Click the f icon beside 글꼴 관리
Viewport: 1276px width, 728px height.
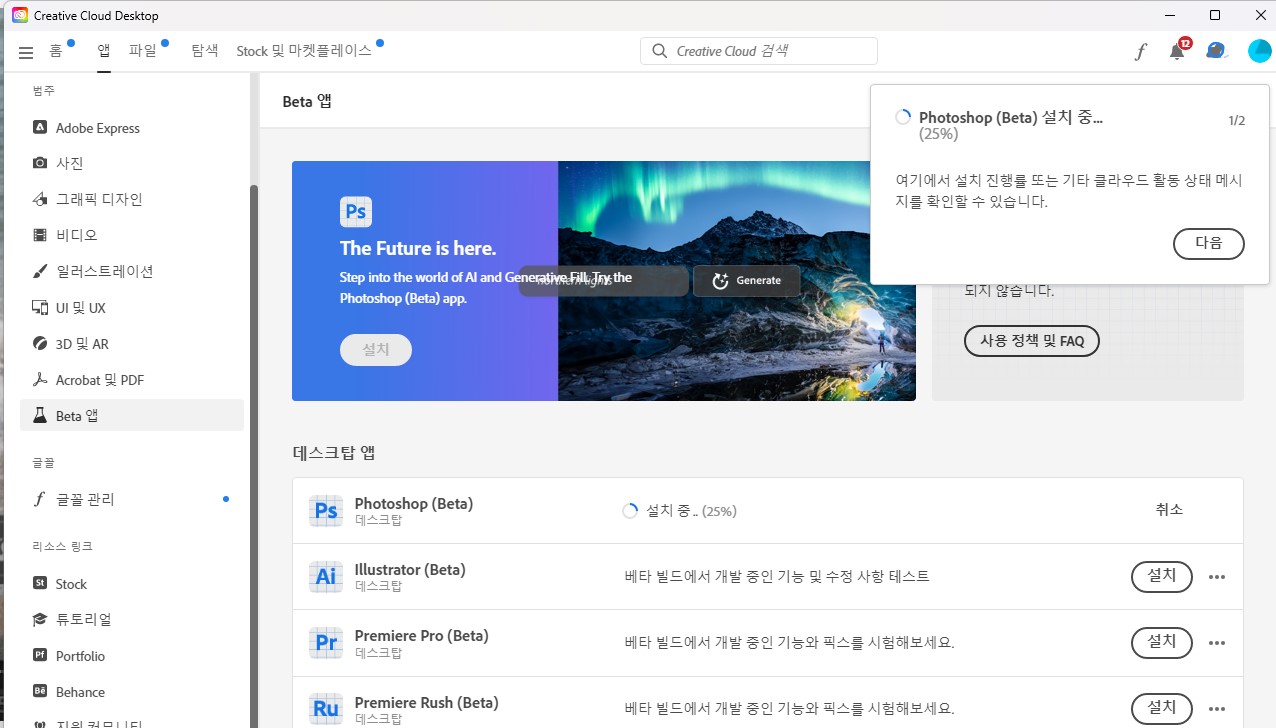click(x=40, y=499)
